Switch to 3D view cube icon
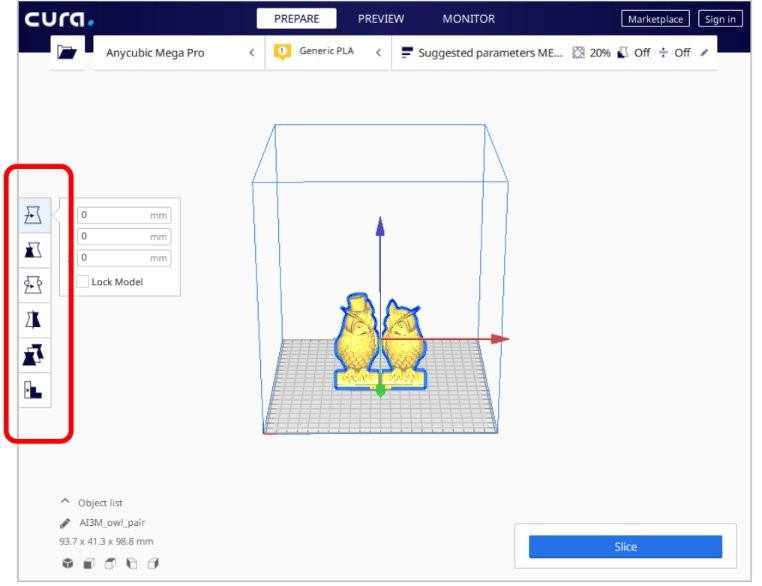The width and height of the screenshot is (762, 586). tap(67, 564)
